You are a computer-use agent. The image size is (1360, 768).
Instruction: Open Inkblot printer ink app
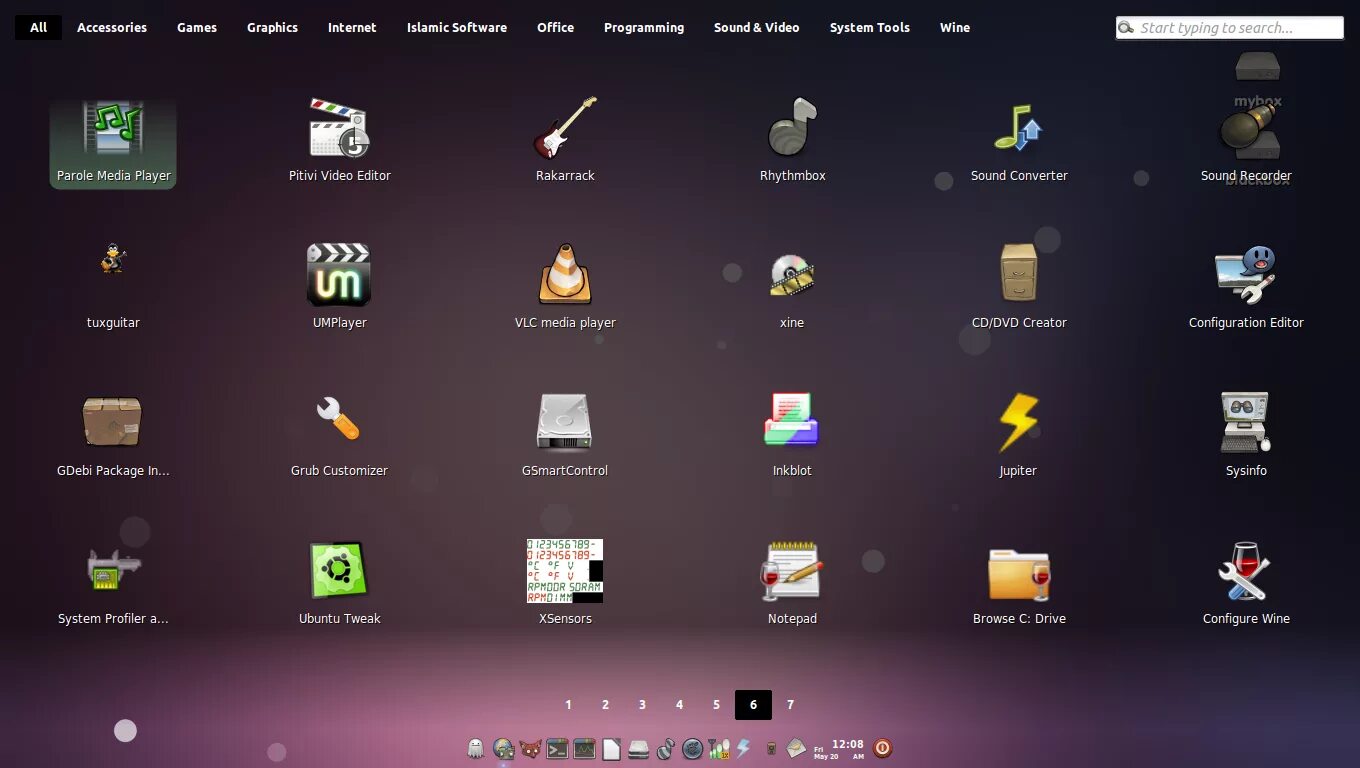(x=792, y=436)
